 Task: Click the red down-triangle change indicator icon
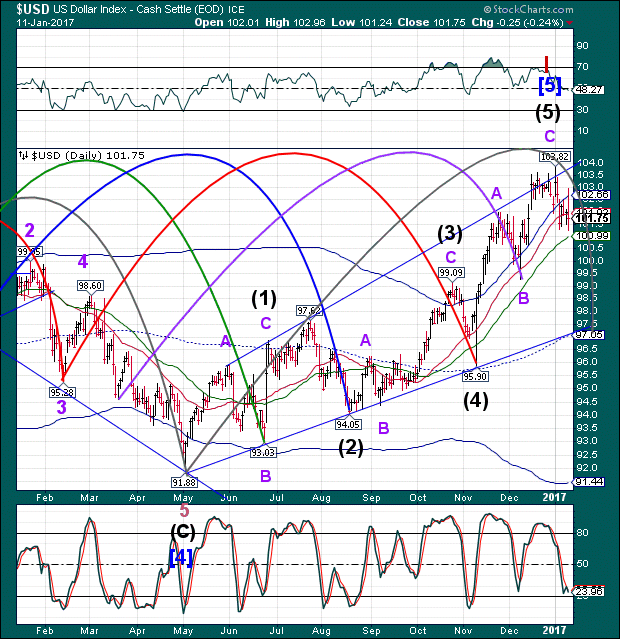(569, 23)
